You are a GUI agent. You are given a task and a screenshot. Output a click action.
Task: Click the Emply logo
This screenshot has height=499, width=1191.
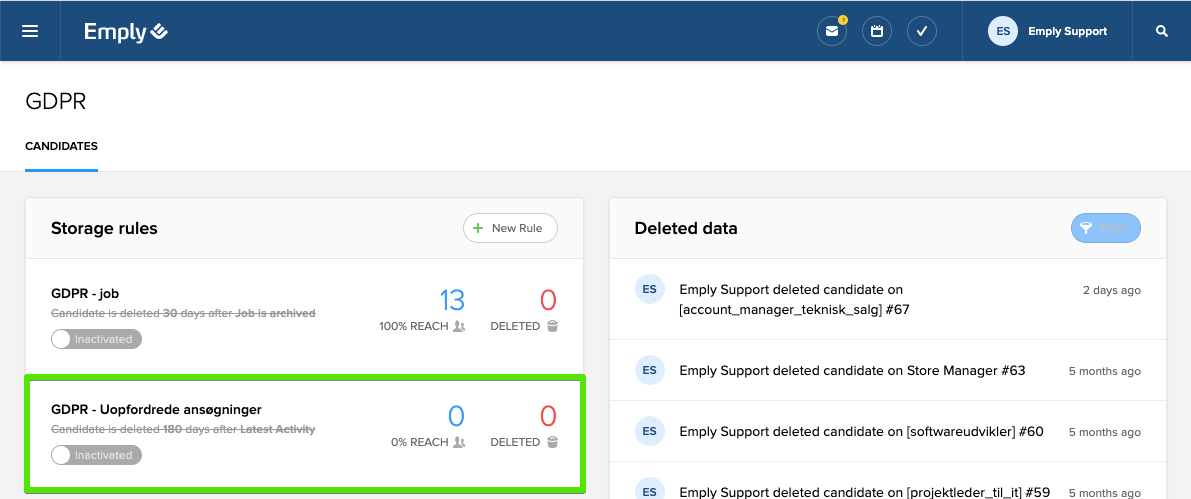pos(126,32)
